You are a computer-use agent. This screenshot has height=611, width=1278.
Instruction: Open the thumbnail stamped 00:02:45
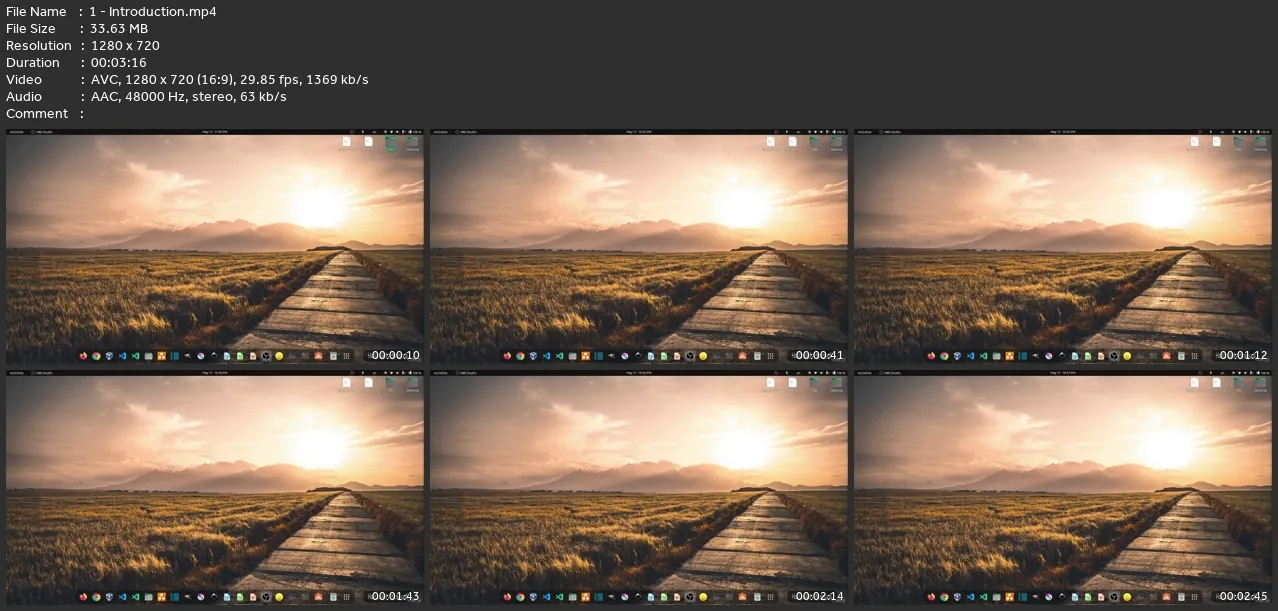(x=1063, y=487)
